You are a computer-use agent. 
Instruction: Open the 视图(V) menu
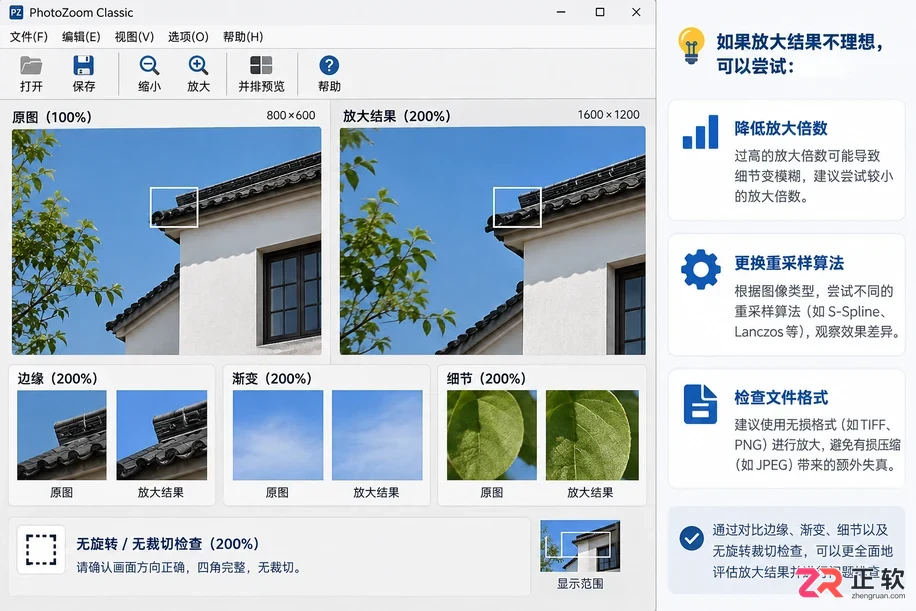click(134, 37)
